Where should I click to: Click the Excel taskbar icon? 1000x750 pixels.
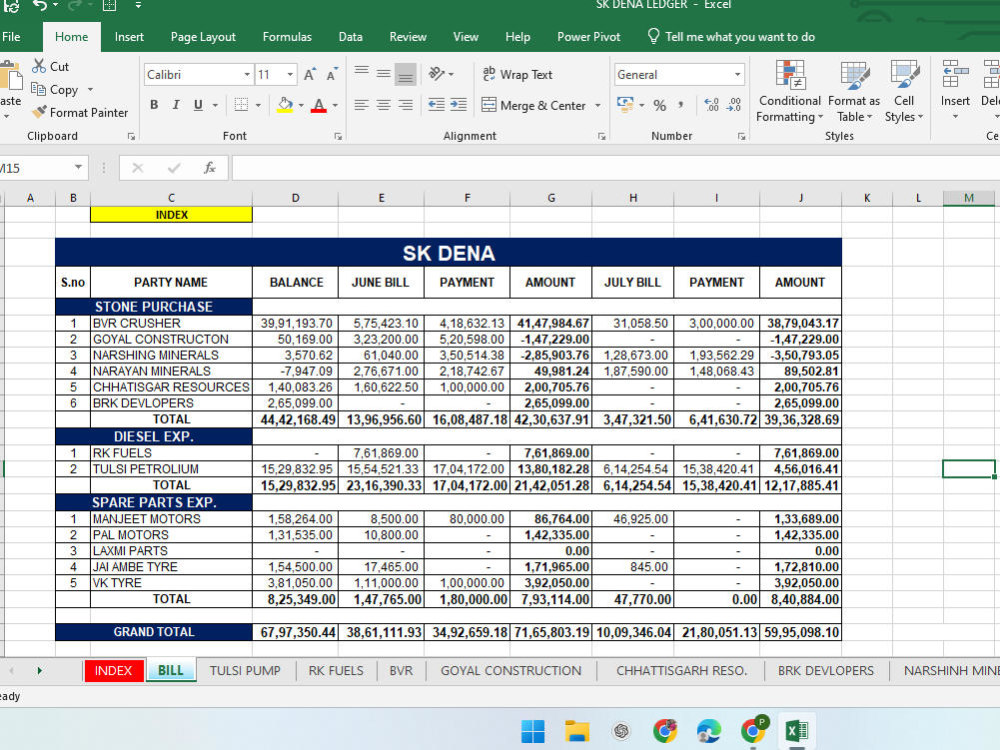coord(796,731)
